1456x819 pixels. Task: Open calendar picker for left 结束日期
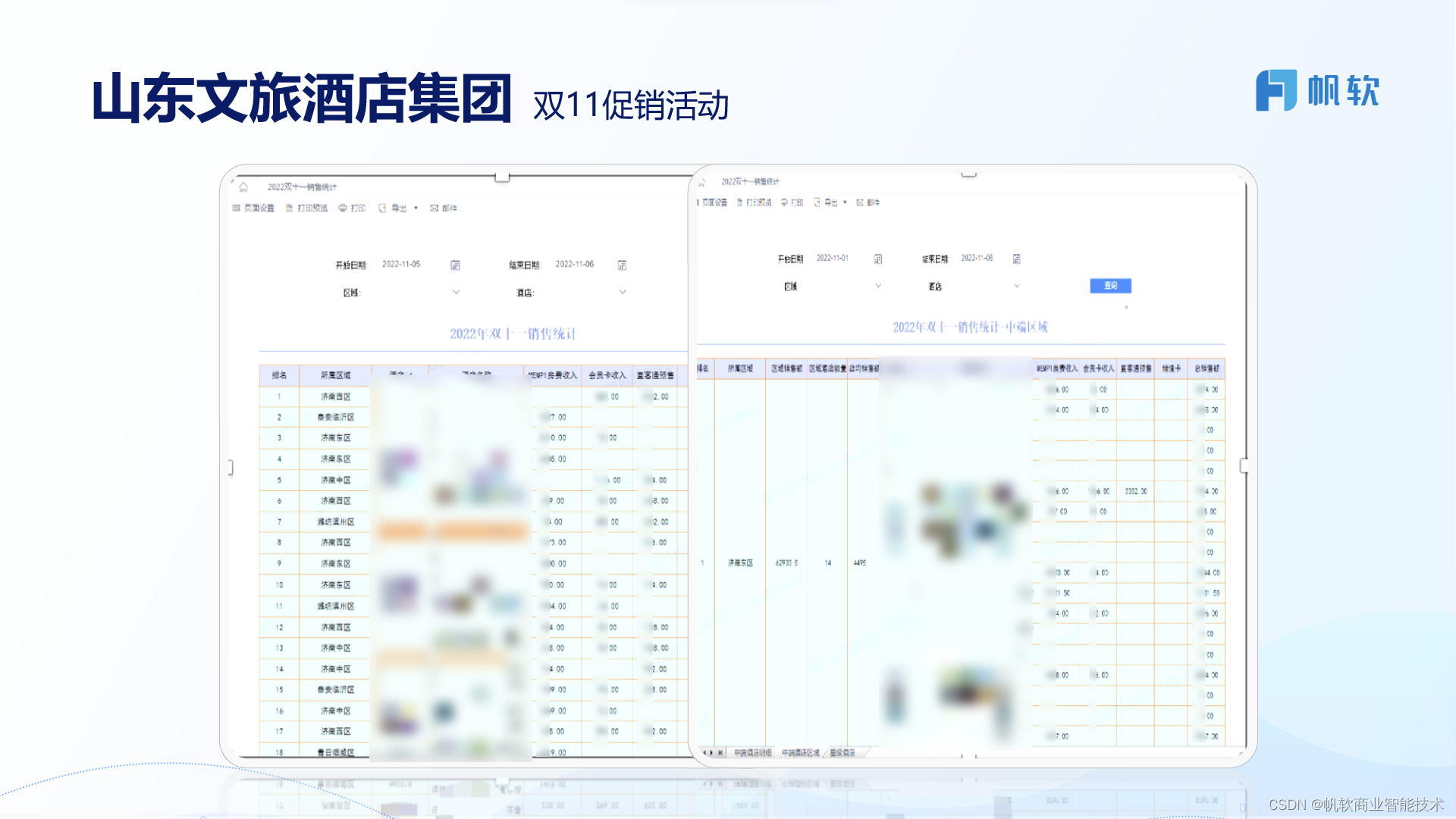coord(622,265)
